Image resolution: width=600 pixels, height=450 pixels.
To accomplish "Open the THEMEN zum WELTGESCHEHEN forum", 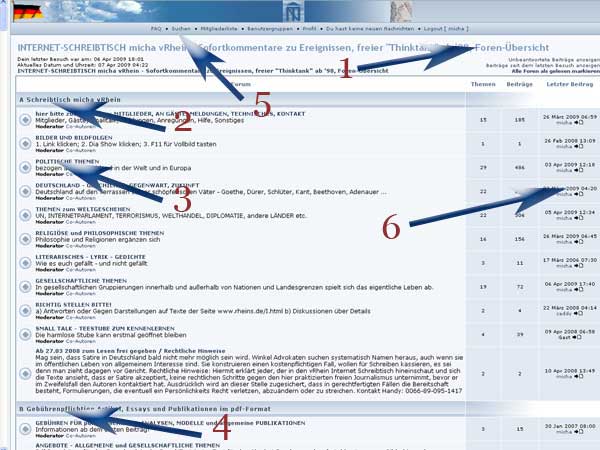I will coord(83,209).
